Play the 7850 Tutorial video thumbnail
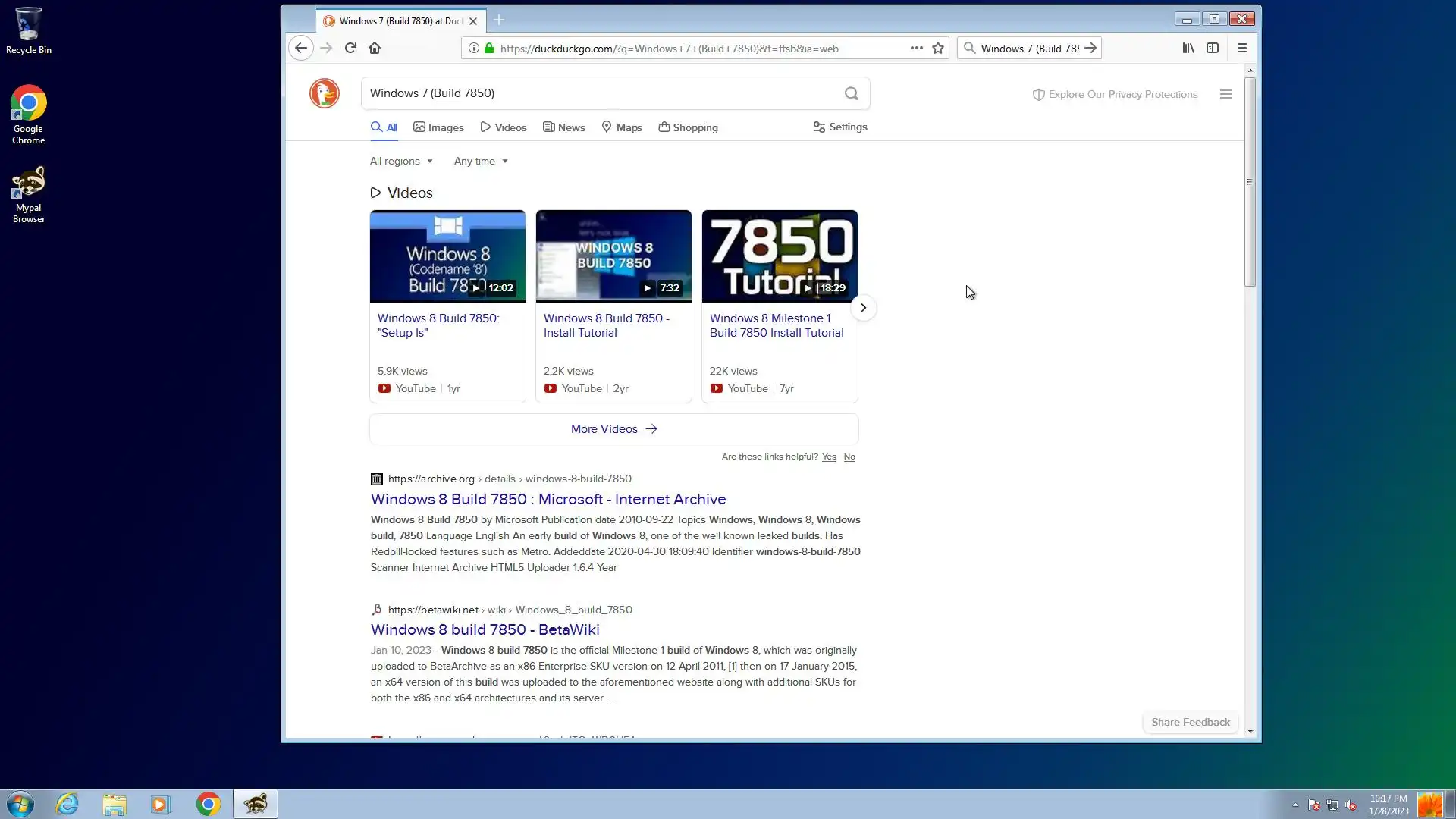 click(780, 256)
